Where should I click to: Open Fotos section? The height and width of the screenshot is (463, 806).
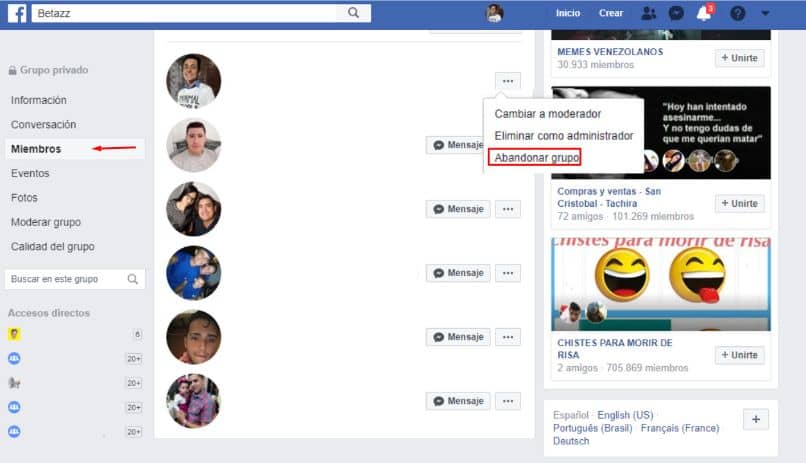[24, 198]
